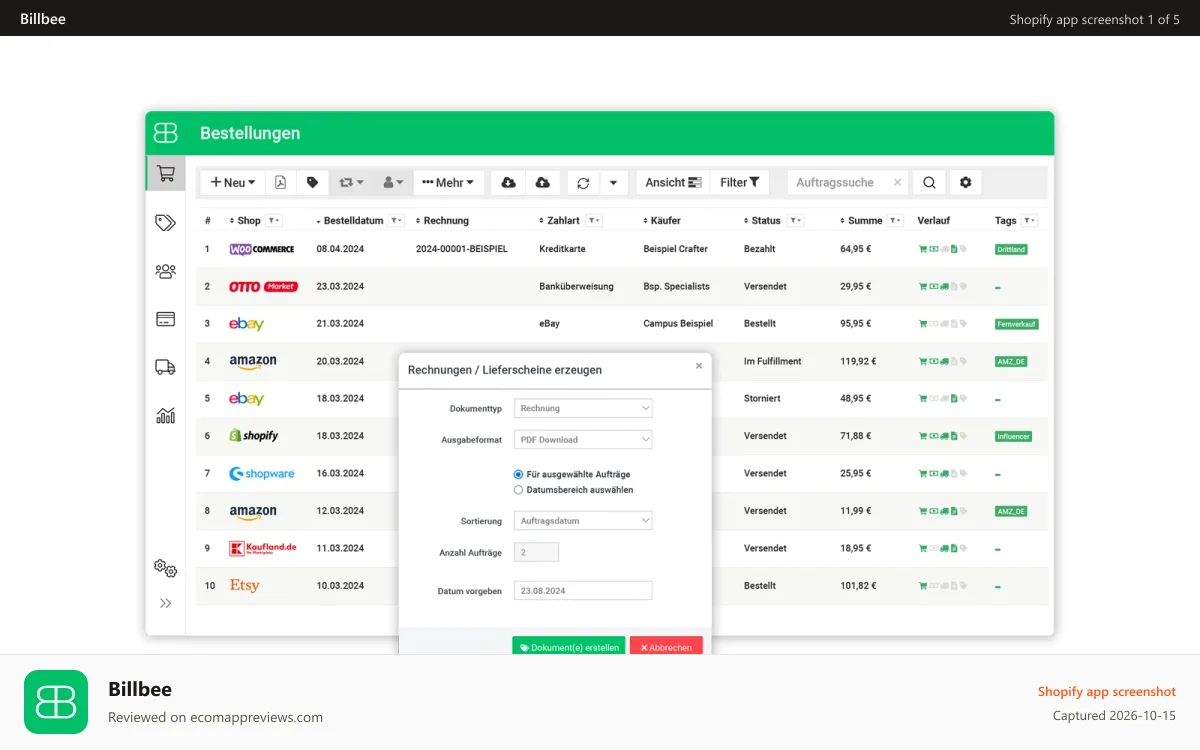Close the Rechnungen / Lieferscheine dialog with x
Image resolution: width=1200 pixels, height=750 pixels.
(699, 366)
